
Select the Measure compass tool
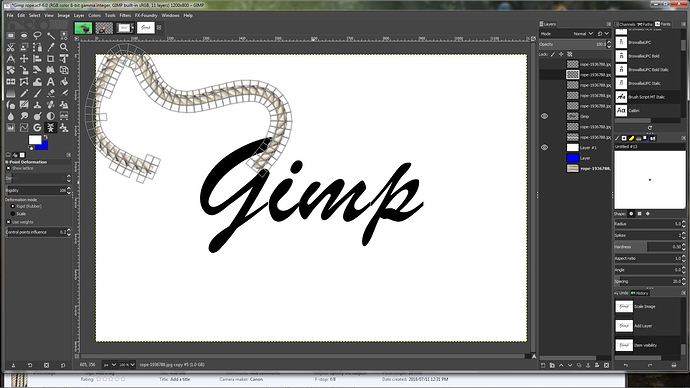click(11, 59)
